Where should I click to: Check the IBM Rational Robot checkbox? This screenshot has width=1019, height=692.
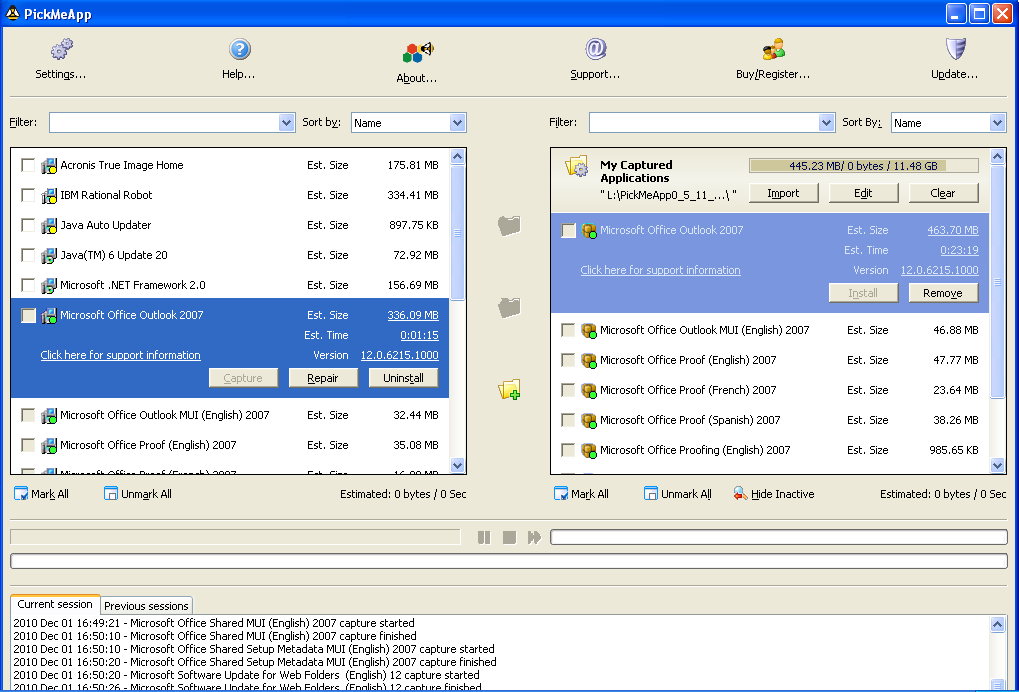28,195
